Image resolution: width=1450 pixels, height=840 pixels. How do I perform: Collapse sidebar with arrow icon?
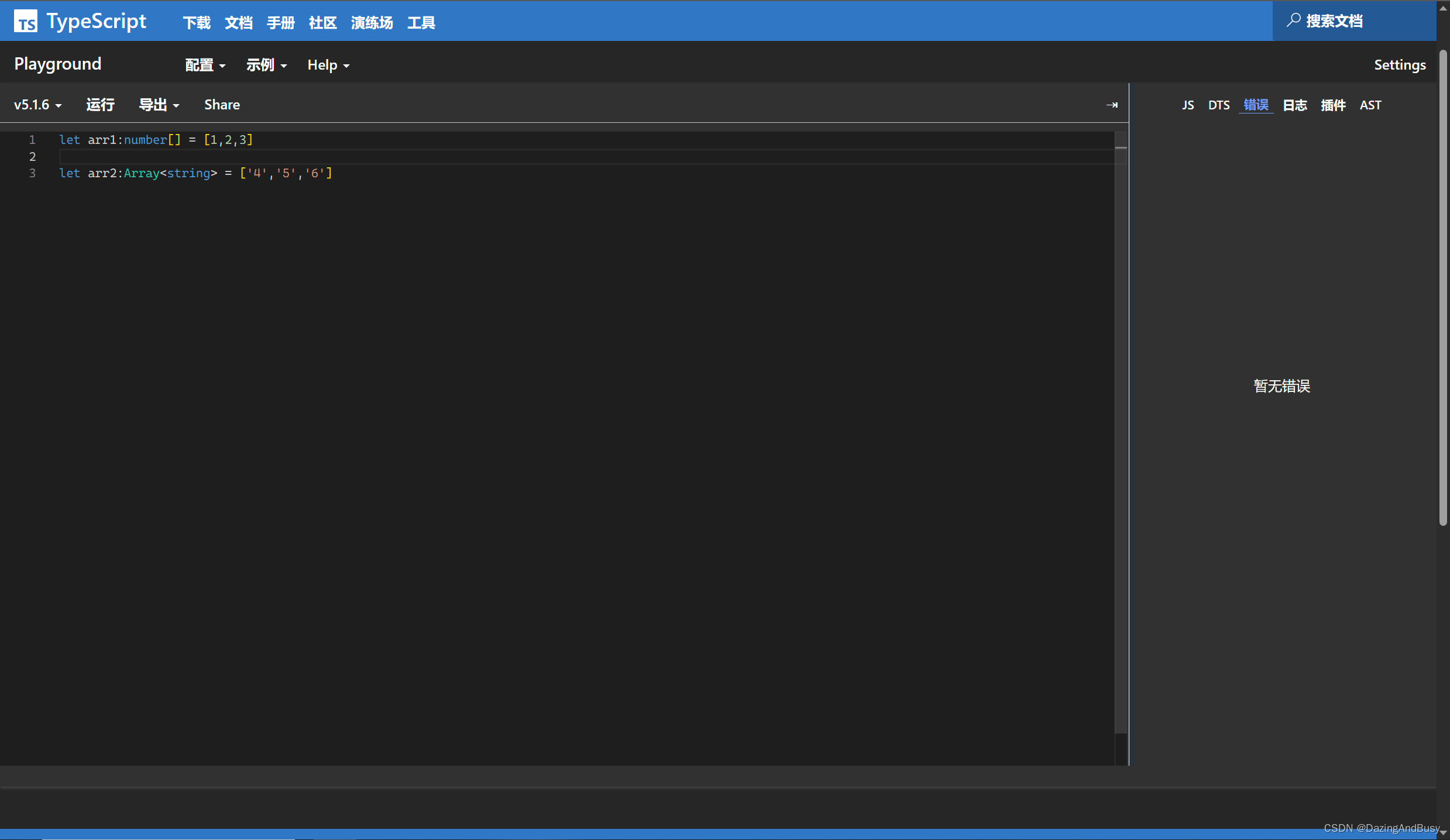(x=1112, y=105)
